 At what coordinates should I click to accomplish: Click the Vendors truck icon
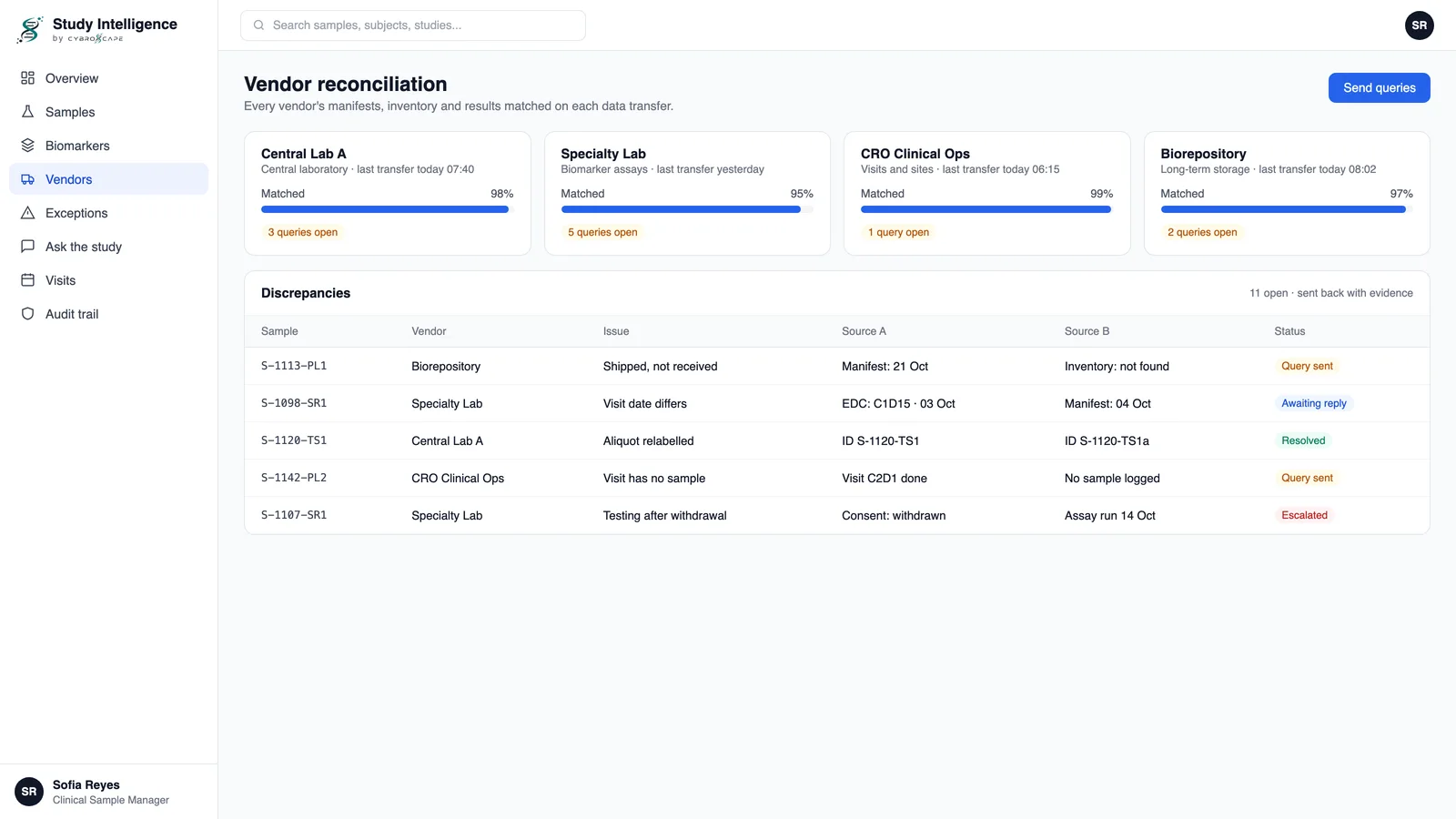click(x=27, y=179)
